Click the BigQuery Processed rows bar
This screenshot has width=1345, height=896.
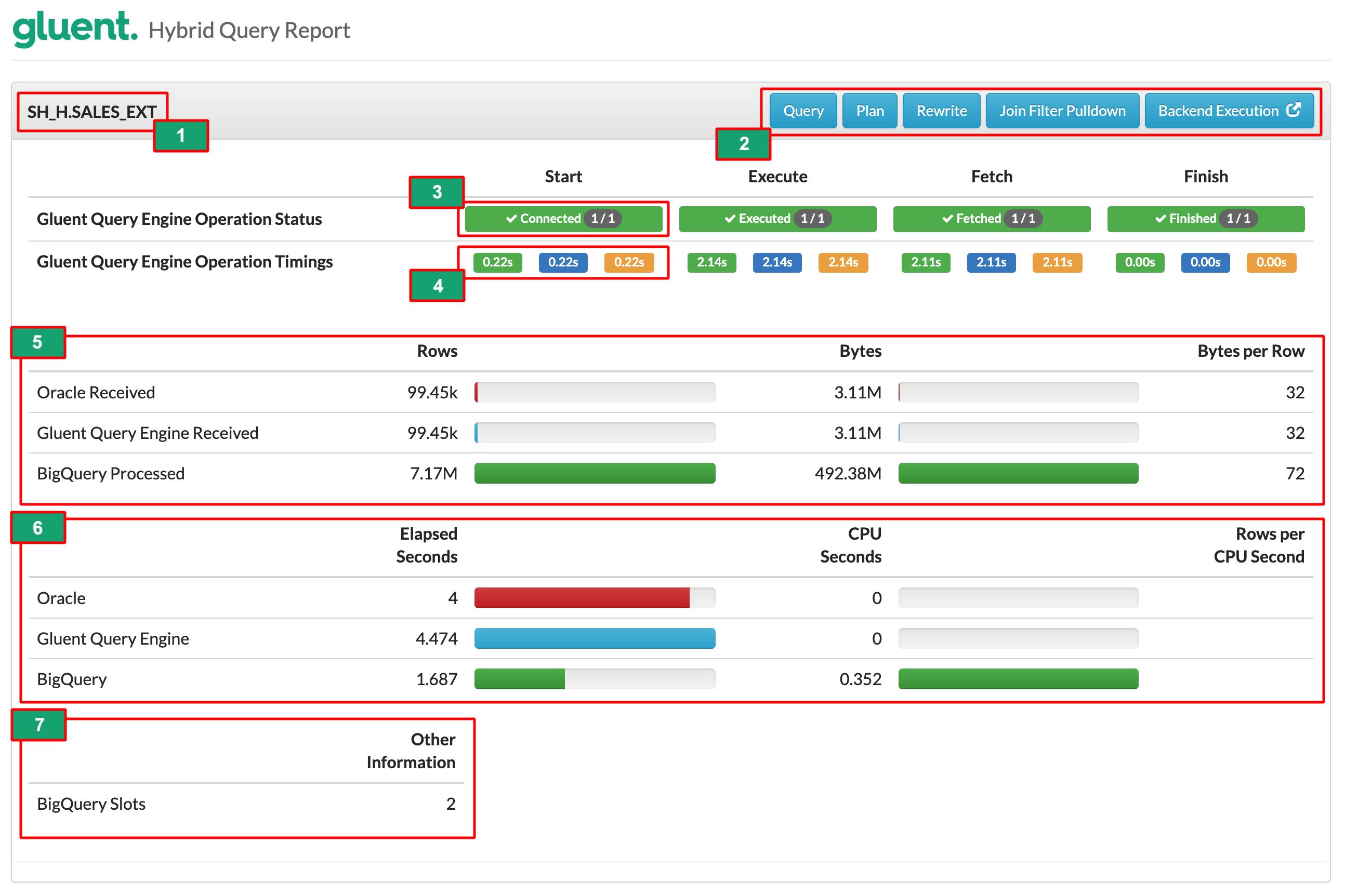tap(595, 473)
